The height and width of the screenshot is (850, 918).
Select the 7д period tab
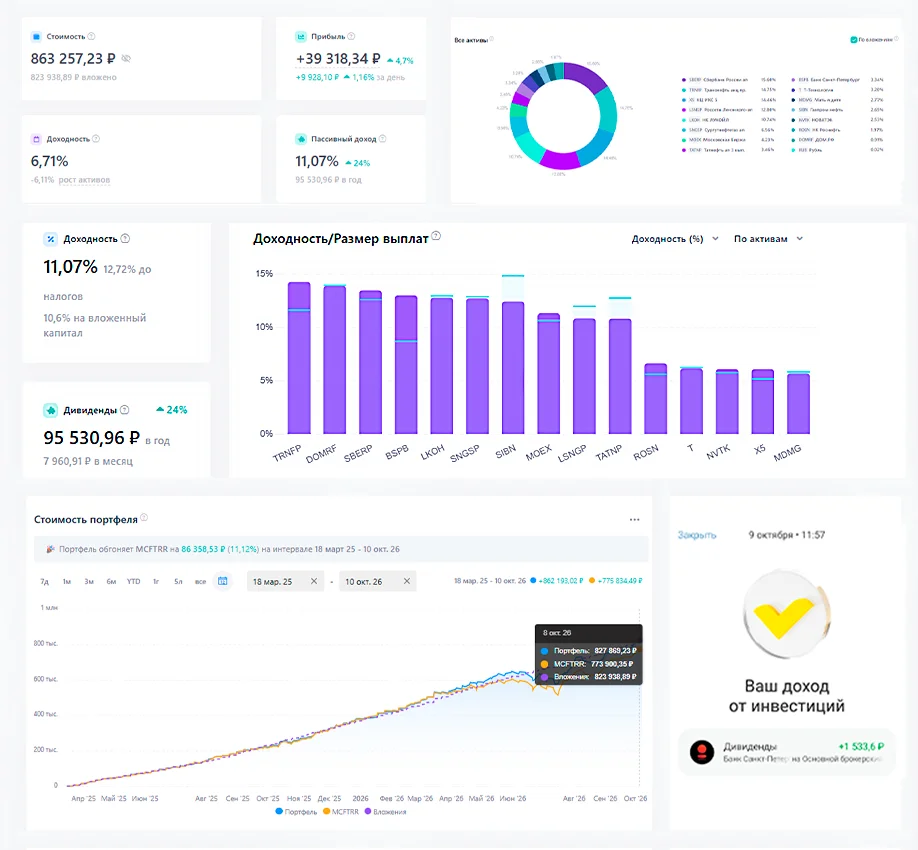(44, 581)
